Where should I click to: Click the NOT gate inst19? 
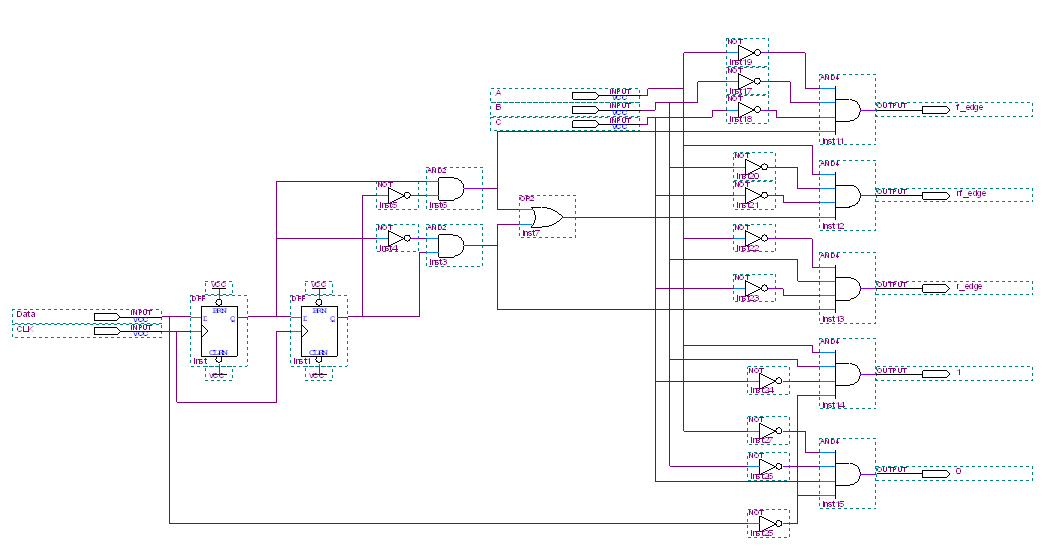tap(749, 52)
